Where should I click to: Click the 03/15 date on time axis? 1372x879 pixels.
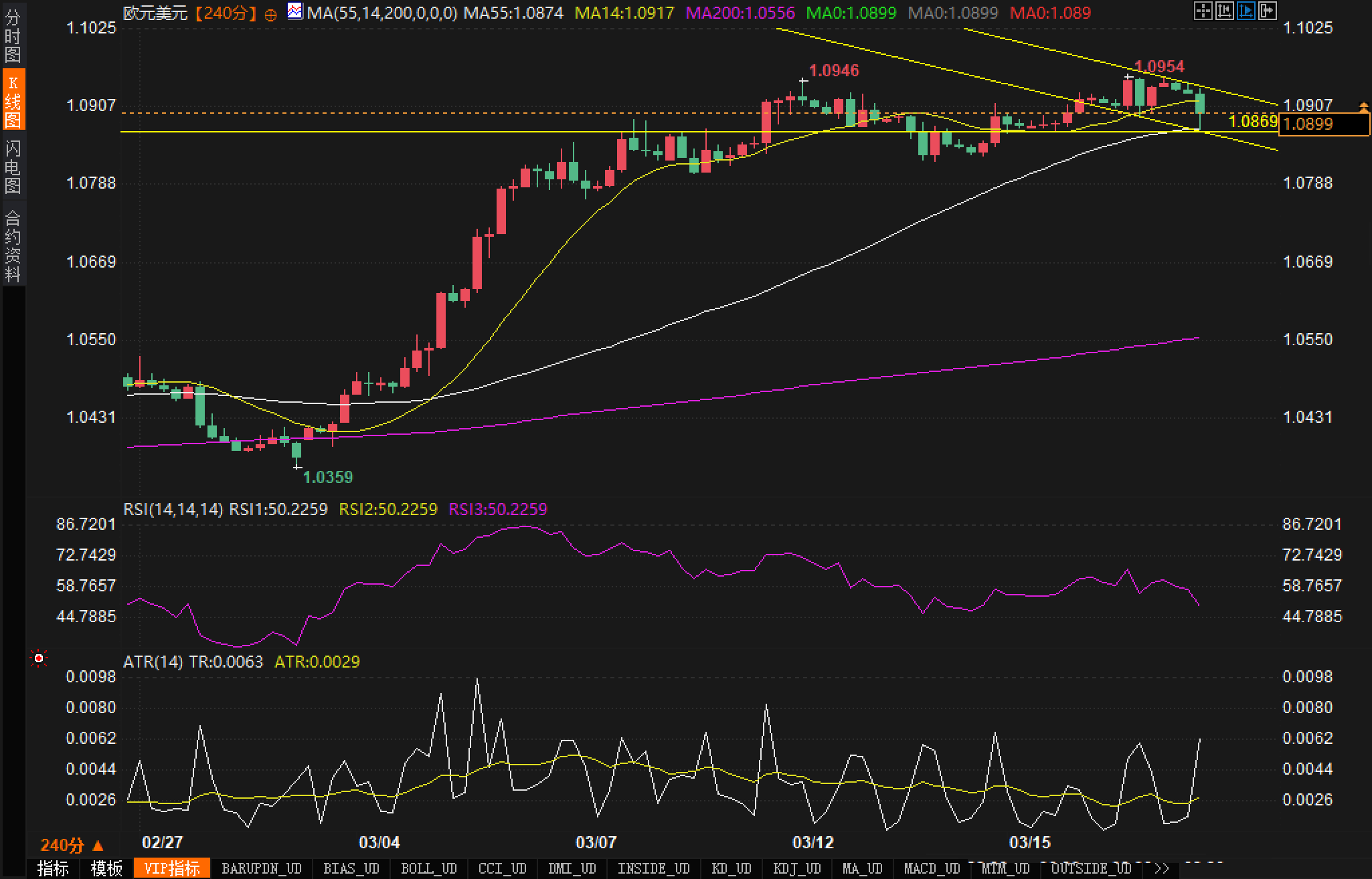point(1030,842)
